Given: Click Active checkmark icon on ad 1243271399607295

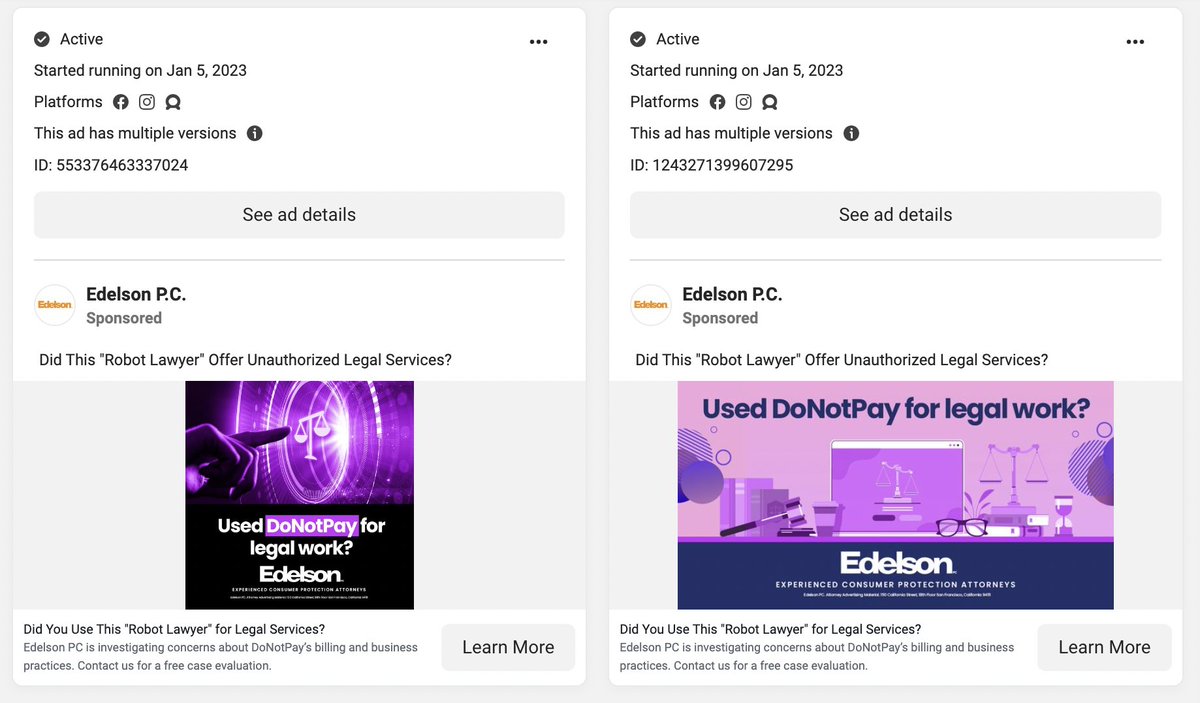Looking at the screenshot, I should [x=638, y=39].
